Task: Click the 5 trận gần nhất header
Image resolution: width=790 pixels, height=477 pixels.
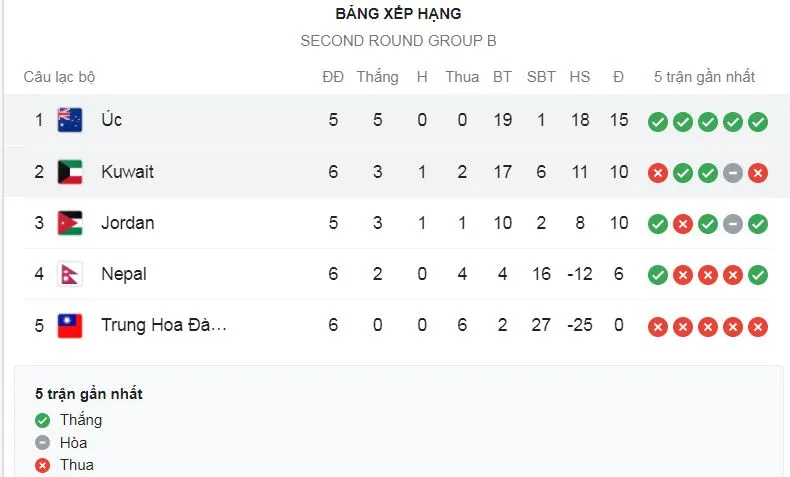Action: [704, 77]
